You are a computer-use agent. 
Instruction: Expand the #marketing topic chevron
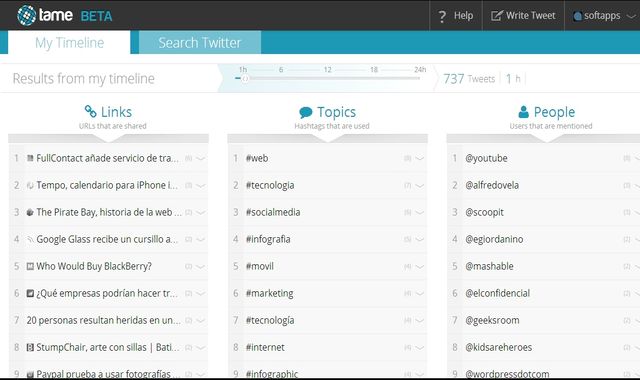click(420, 293)
